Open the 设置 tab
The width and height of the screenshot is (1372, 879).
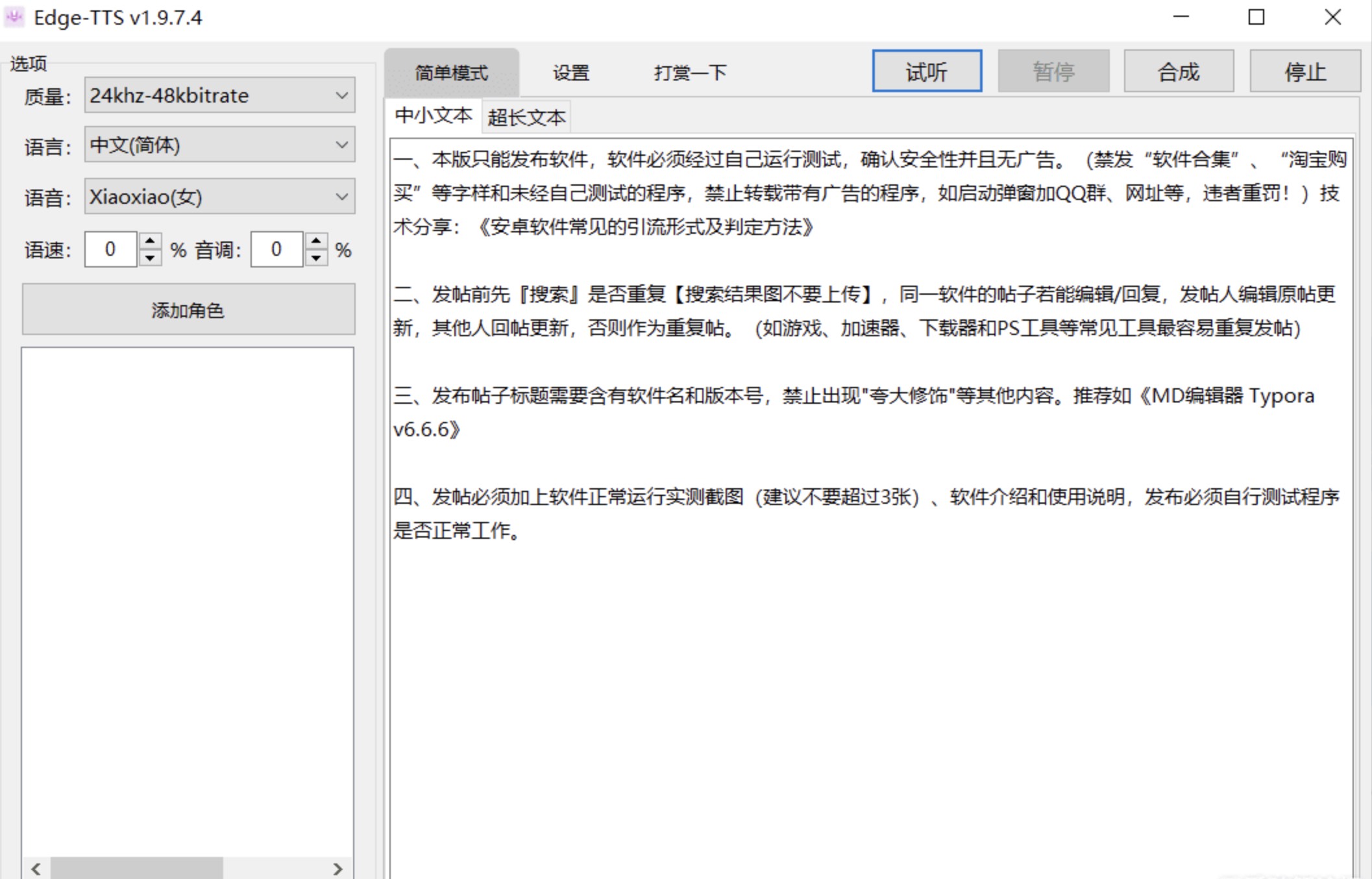570,72
